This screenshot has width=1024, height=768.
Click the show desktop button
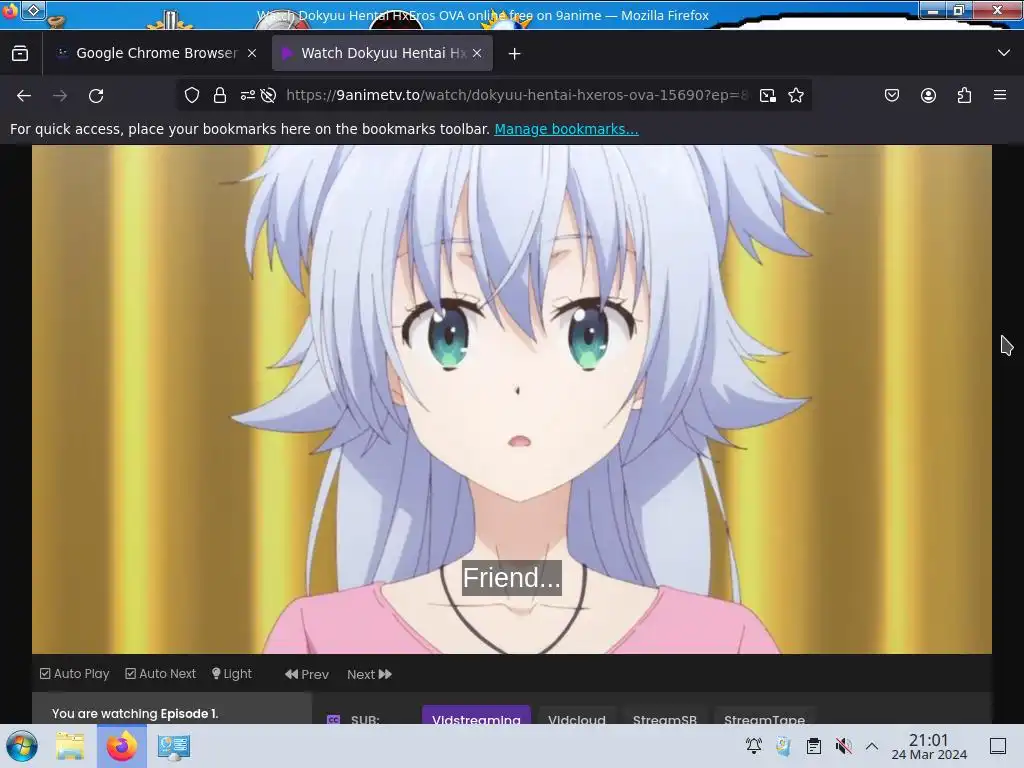998,746
